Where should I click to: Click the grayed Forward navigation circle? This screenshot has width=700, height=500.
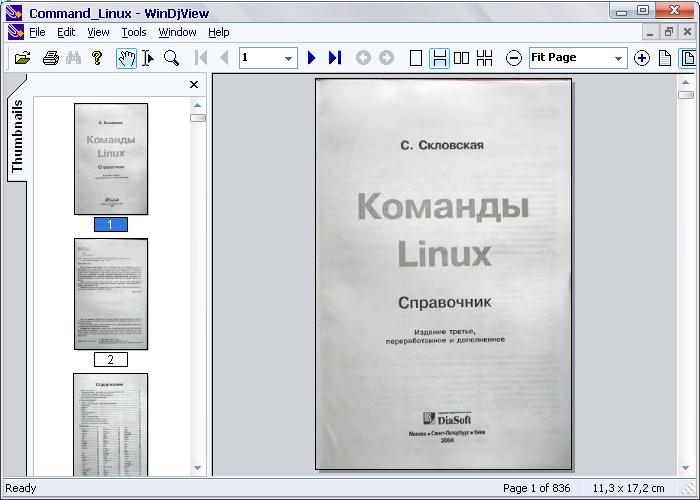pos(386,58)
